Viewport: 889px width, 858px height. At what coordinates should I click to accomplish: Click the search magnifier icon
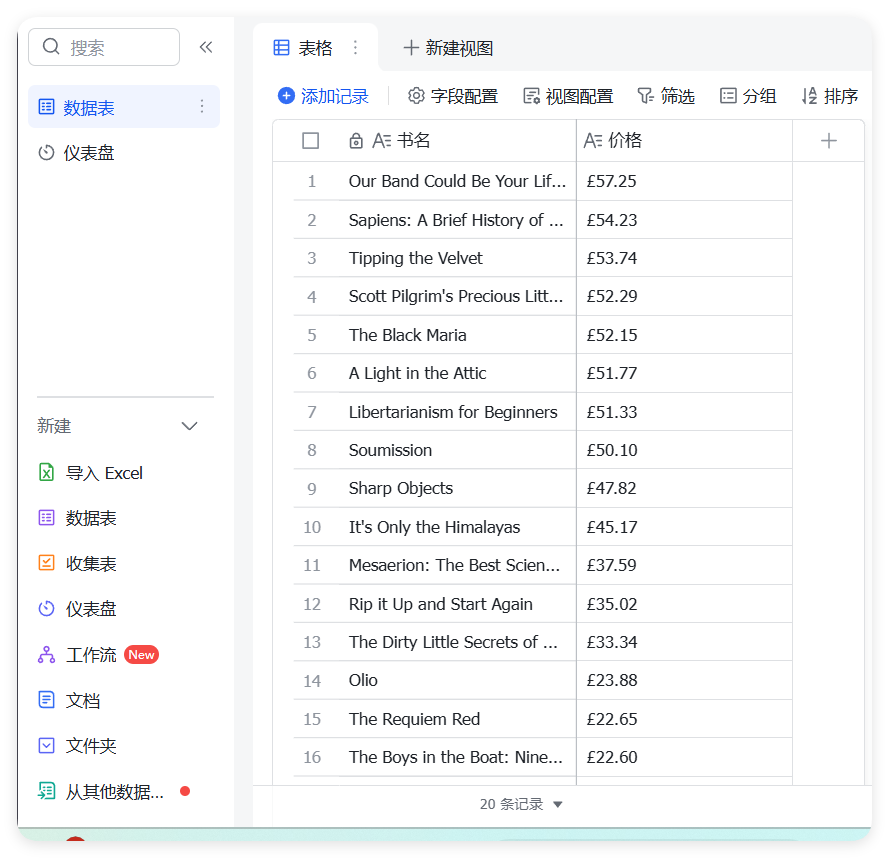point(51,47)
